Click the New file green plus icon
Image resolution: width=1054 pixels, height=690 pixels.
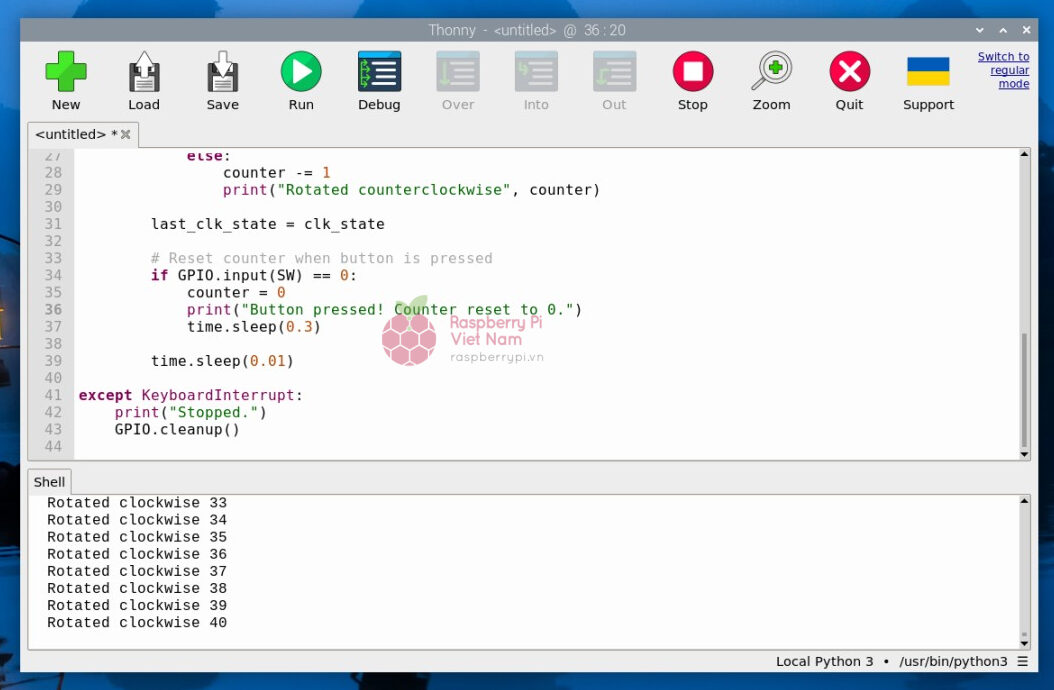coord(66,73)
